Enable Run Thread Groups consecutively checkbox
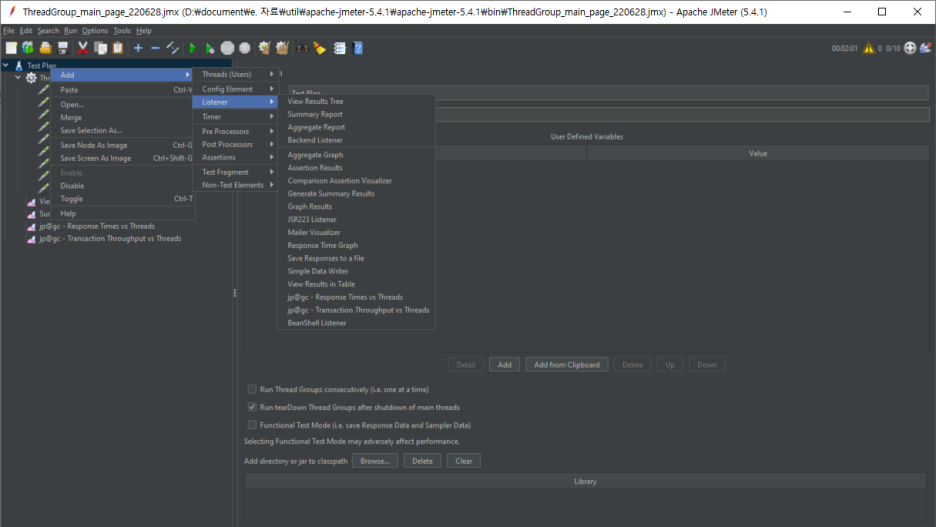Screen dimensions: 936x527 click(x=252, y=389)
